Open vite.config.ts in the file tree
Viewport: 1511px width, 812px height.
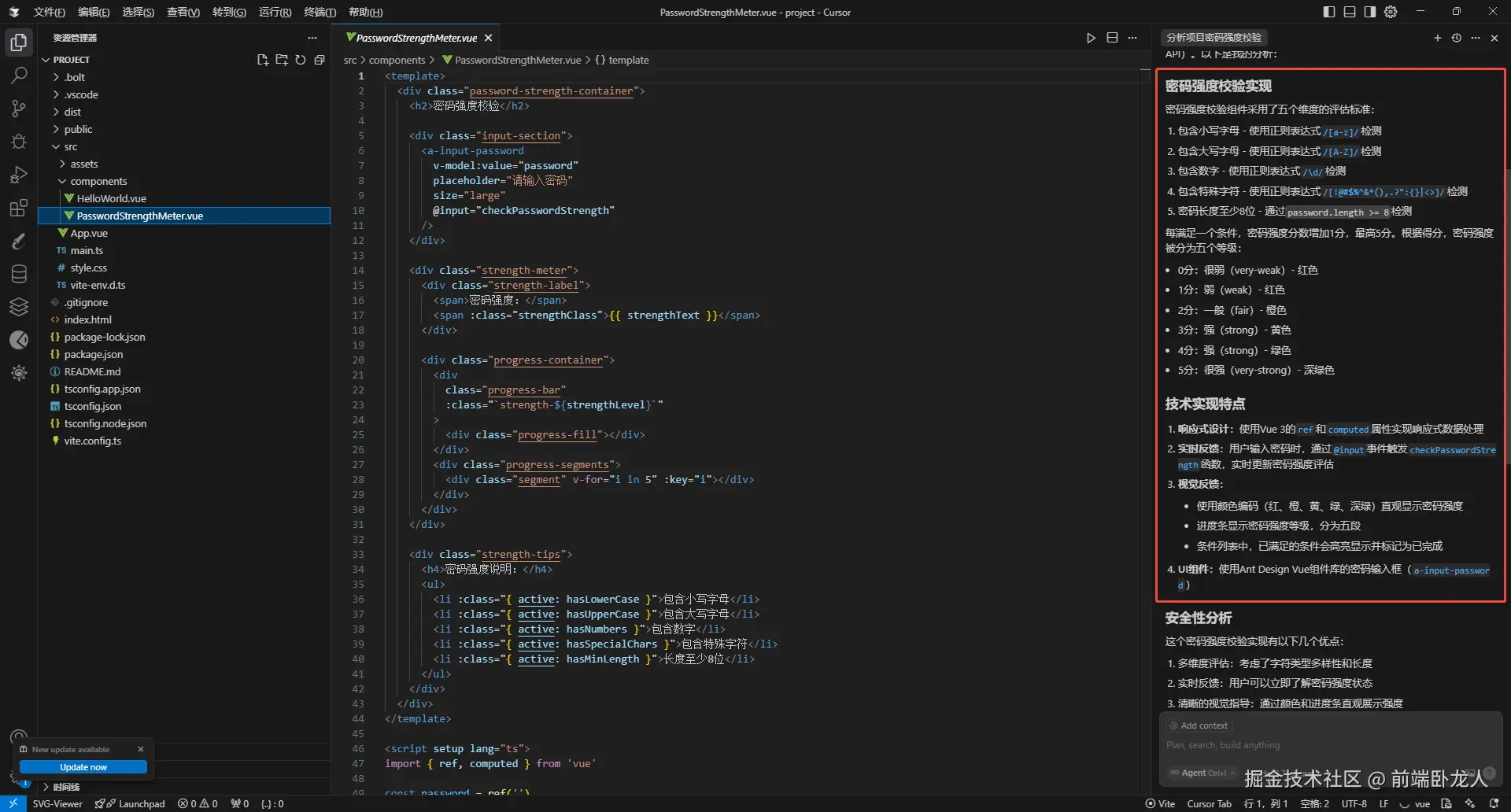coord(184,441)
